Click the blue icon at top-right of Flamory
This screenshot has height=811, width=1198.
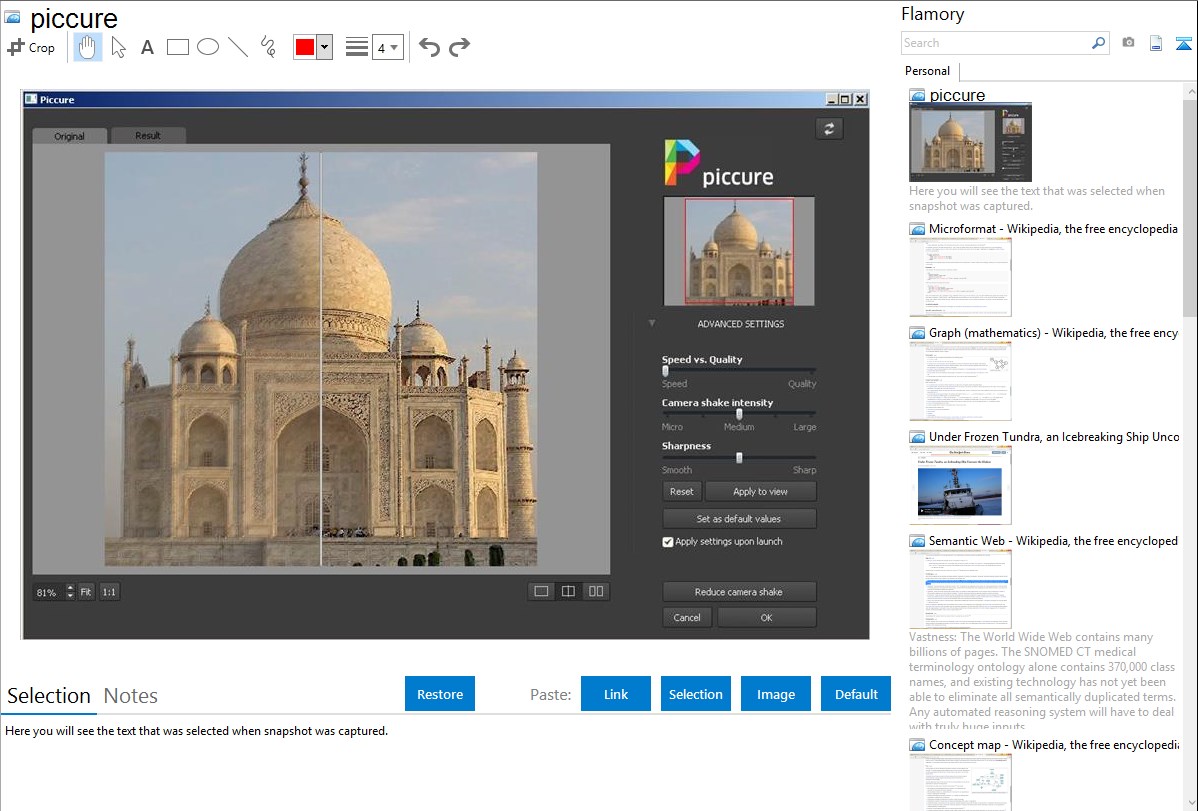(x=1183, y=43)
